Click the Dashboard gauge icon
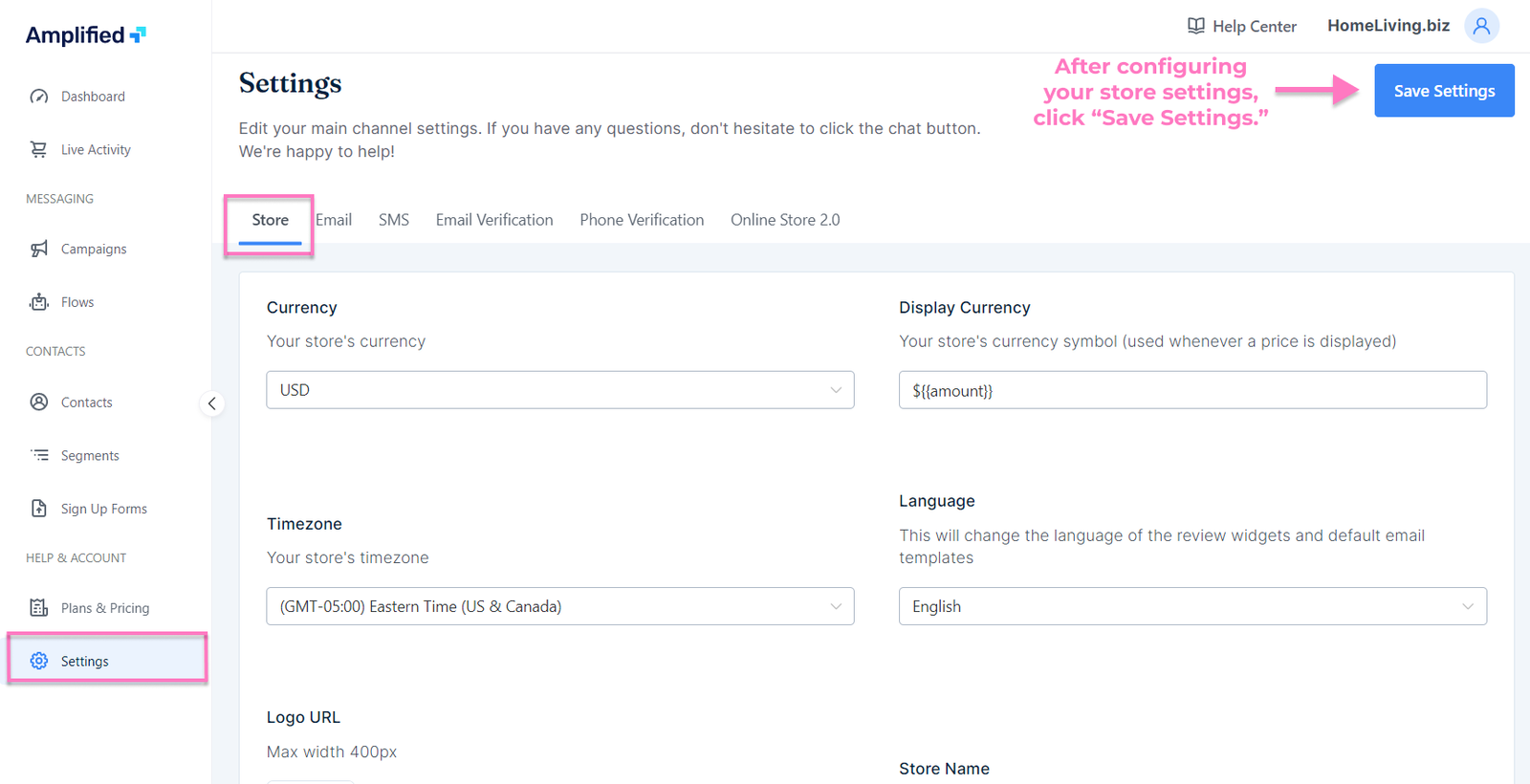The image size is (1530, 784). (x=39, y=97)
